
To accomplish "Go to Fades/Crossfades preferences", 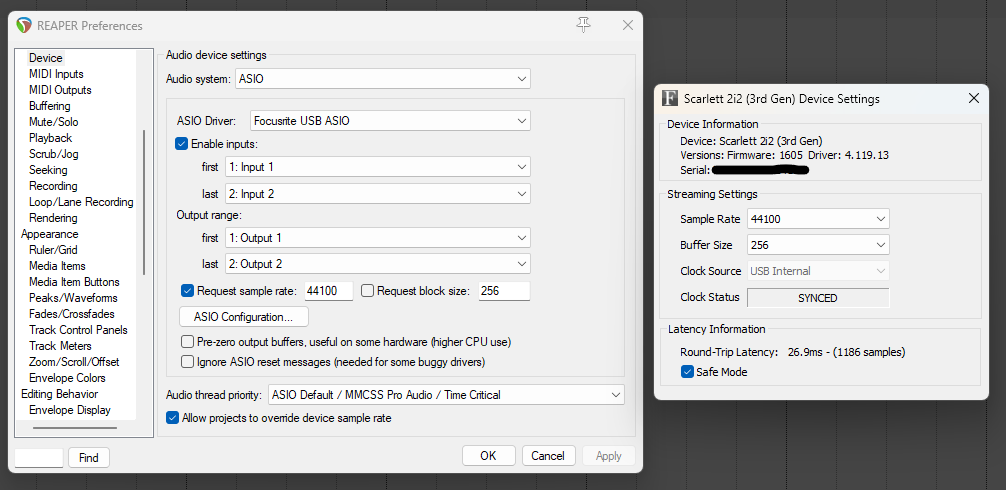I will [x=72, y=314].
